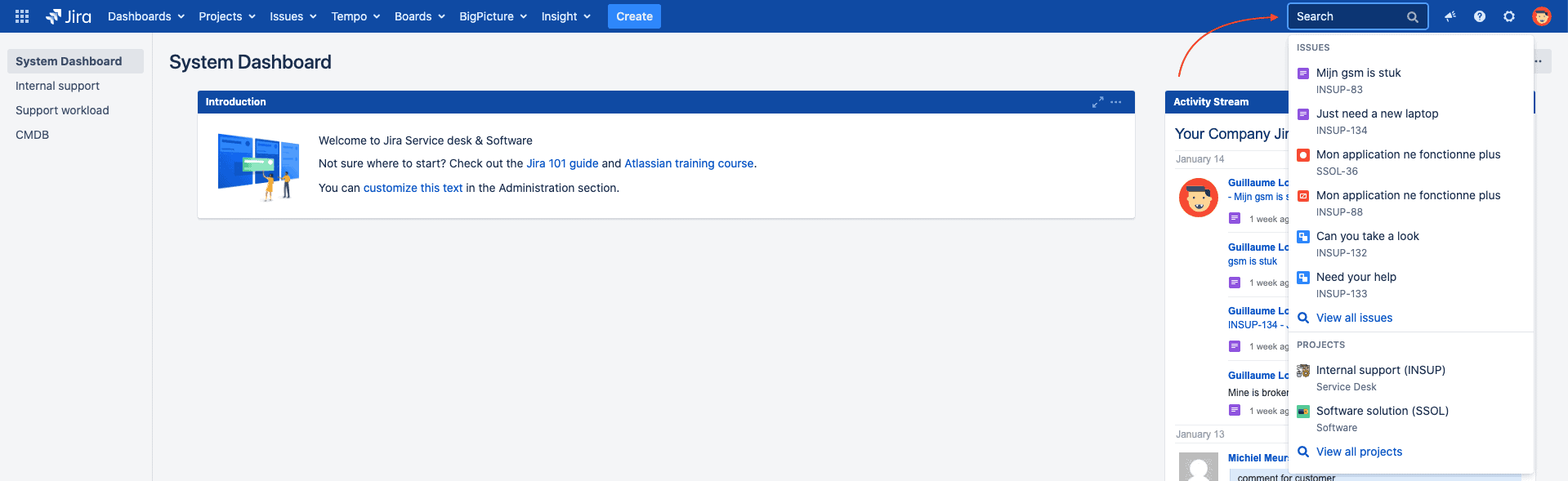Open the user profile avatar
The height and width of the screenshot is (481, 1568).
1542,16
